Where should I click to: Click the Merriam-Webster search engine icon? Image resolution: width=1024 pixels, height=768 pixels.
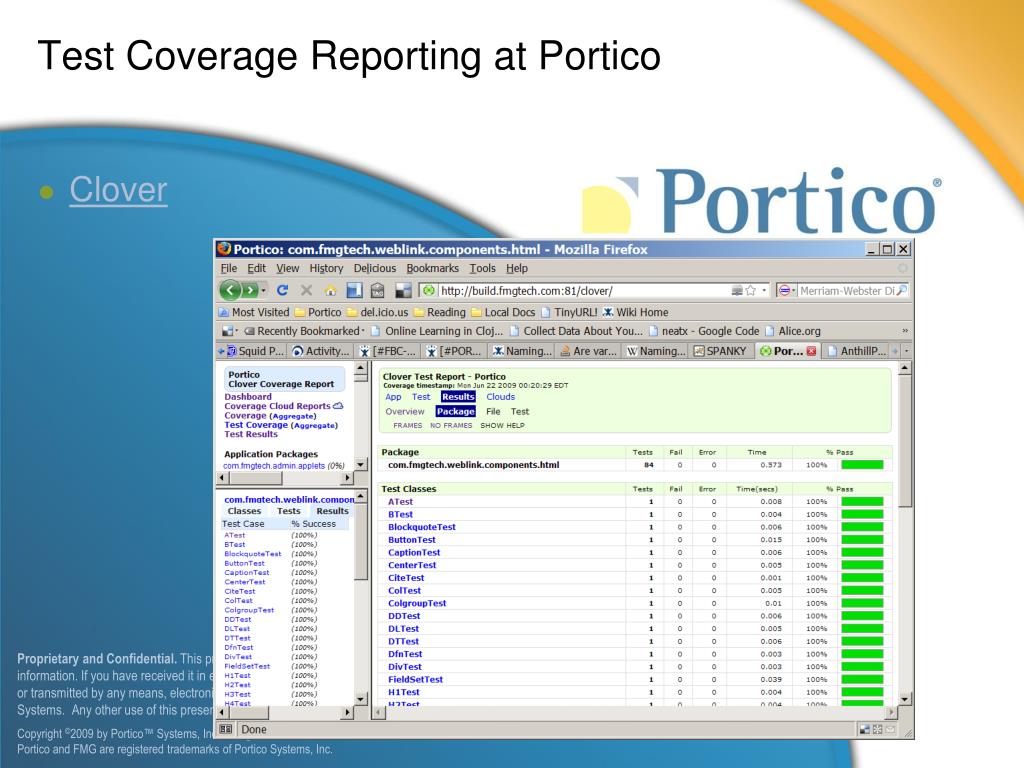click(784, 291)
